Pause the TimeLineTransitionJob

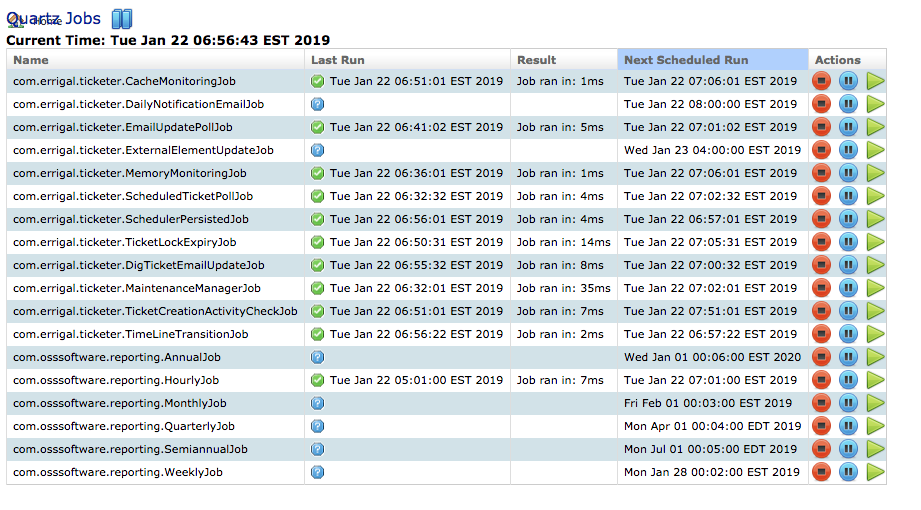pyautogui.click(x=848, y=334)
